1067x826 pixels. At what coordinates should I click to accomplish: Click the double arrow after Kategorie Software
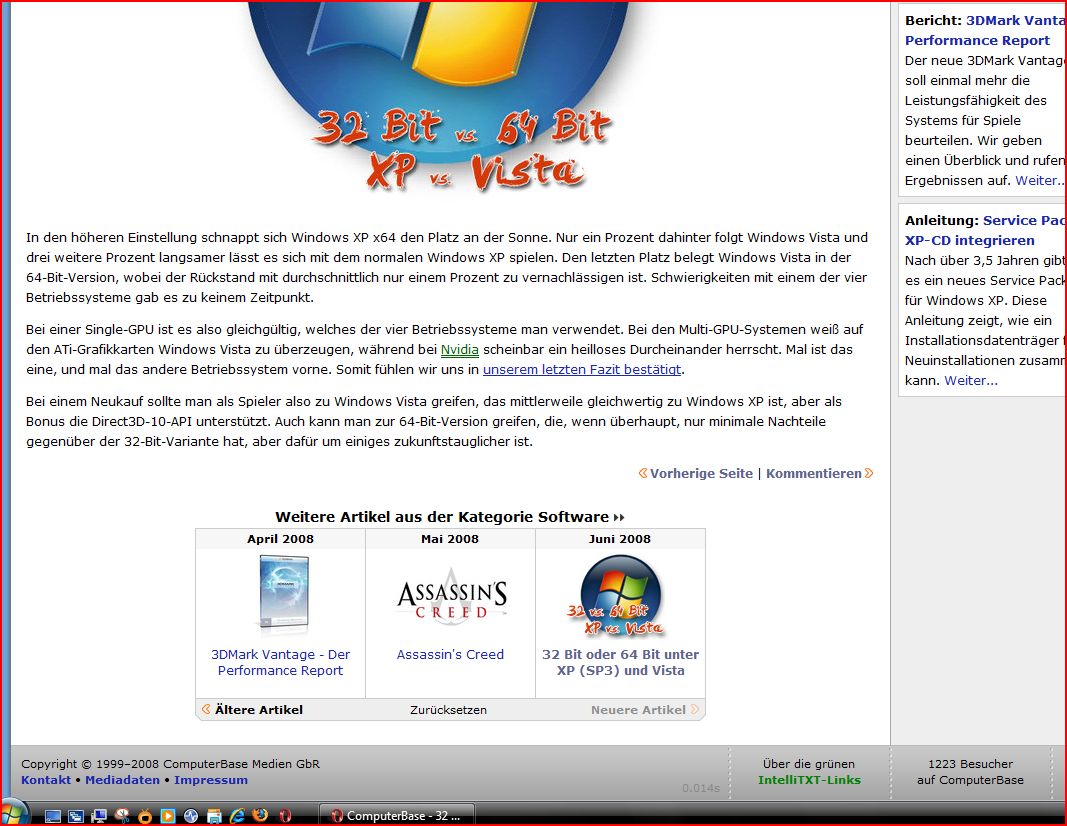point(619,518)
